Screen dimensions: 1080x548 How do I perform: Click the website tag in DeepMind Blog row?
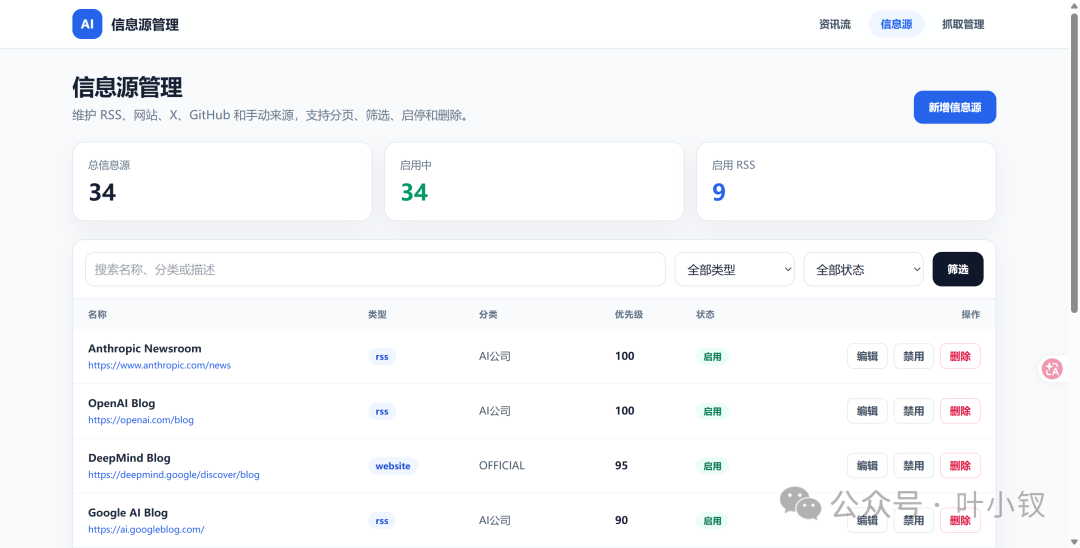(x=393, y=466)
